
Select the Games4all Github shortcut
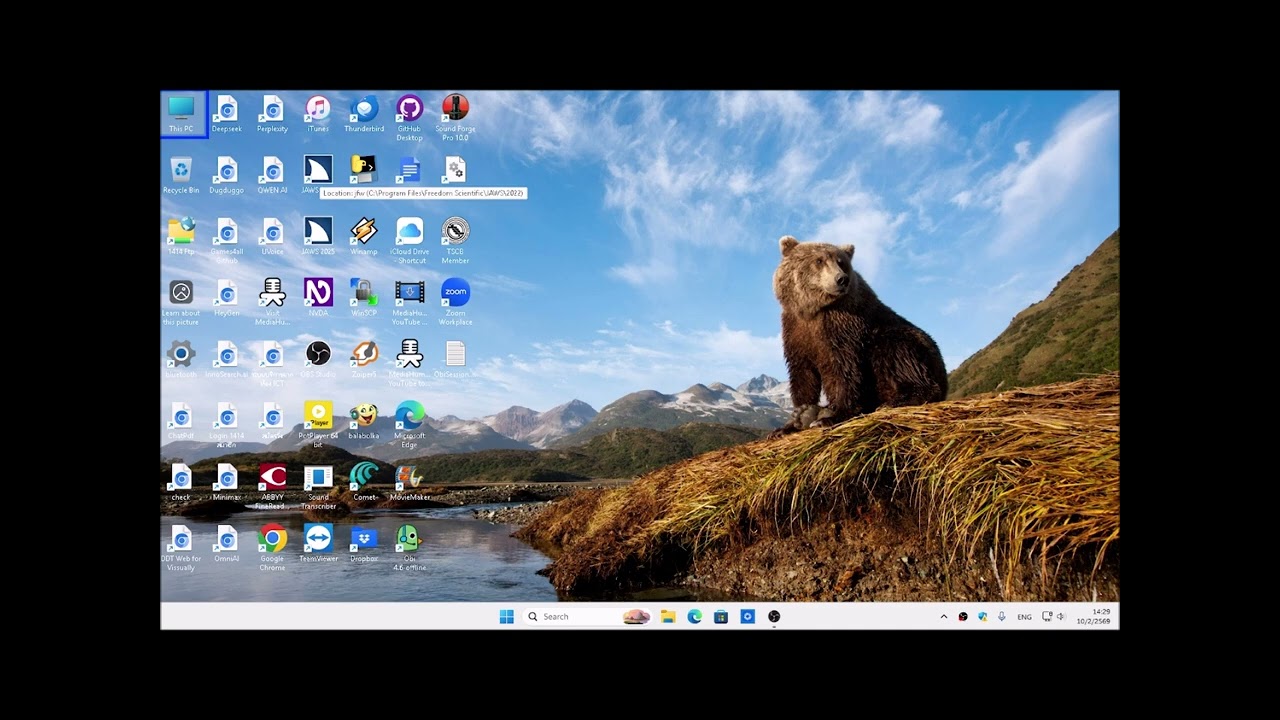(x=227, y=241)
